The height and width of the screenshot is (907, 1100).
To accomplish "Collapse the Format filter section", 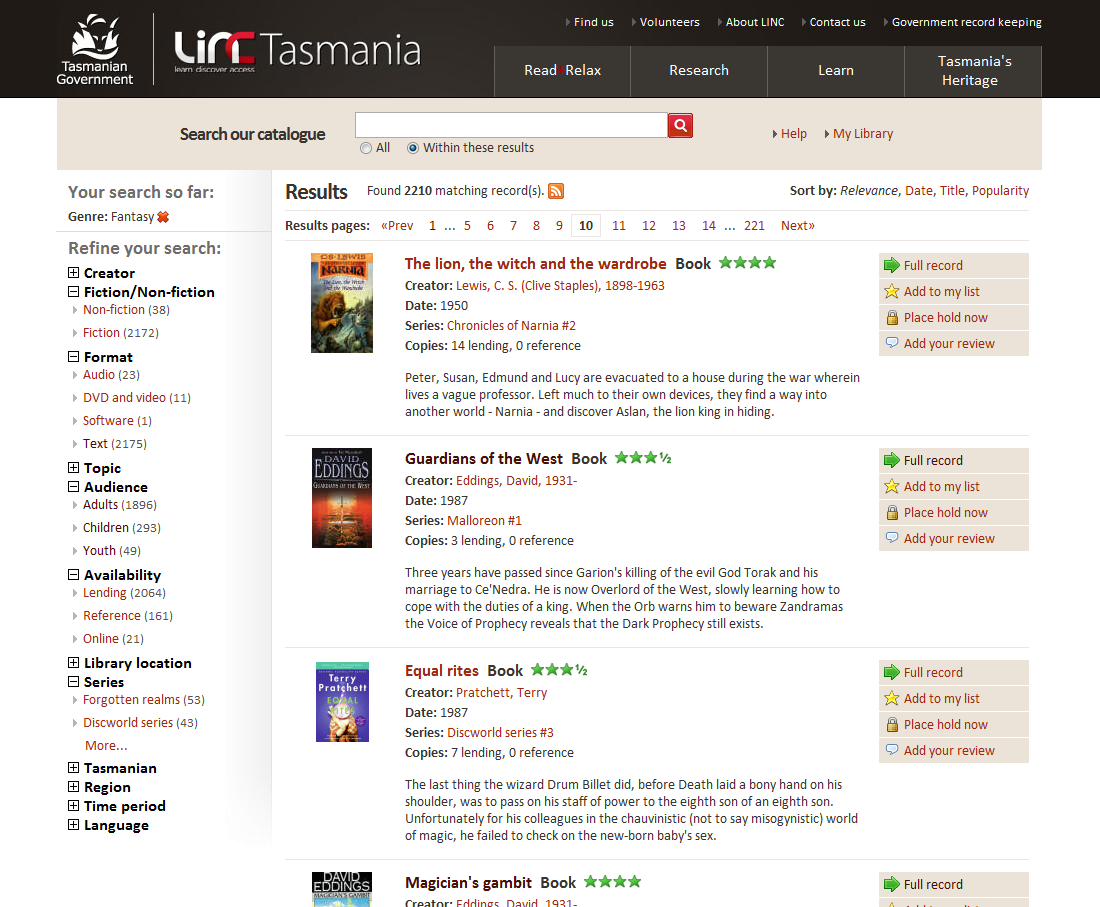I will (74, 356).
